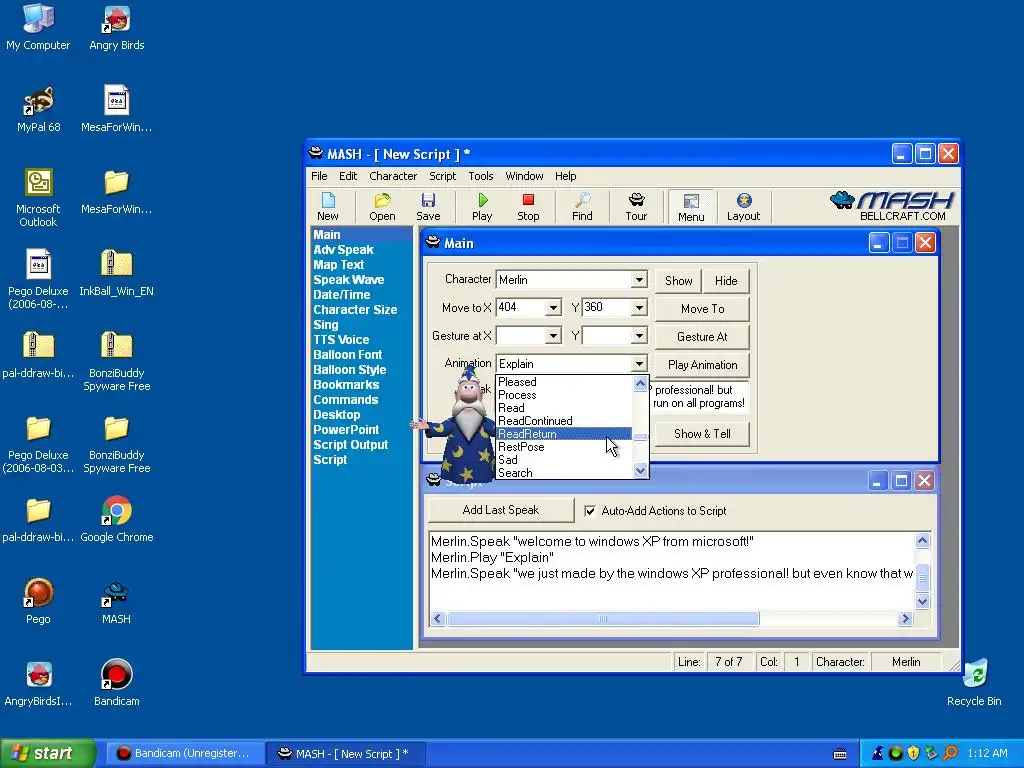Open the File menu
The height and width of the screenshot is (768, 1024).
319,176
